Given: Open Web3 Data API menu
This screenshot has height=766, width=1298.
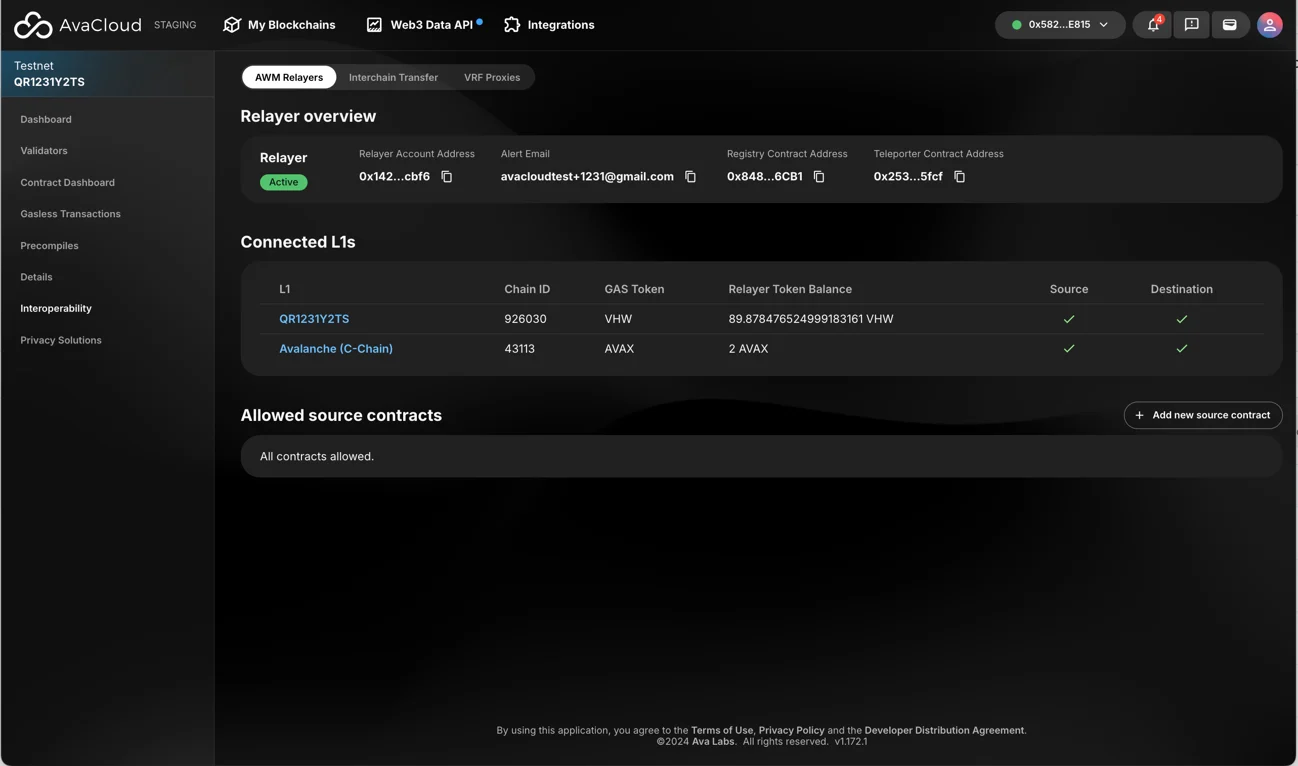Looking at the screenshot, I should tap(423, 25).
